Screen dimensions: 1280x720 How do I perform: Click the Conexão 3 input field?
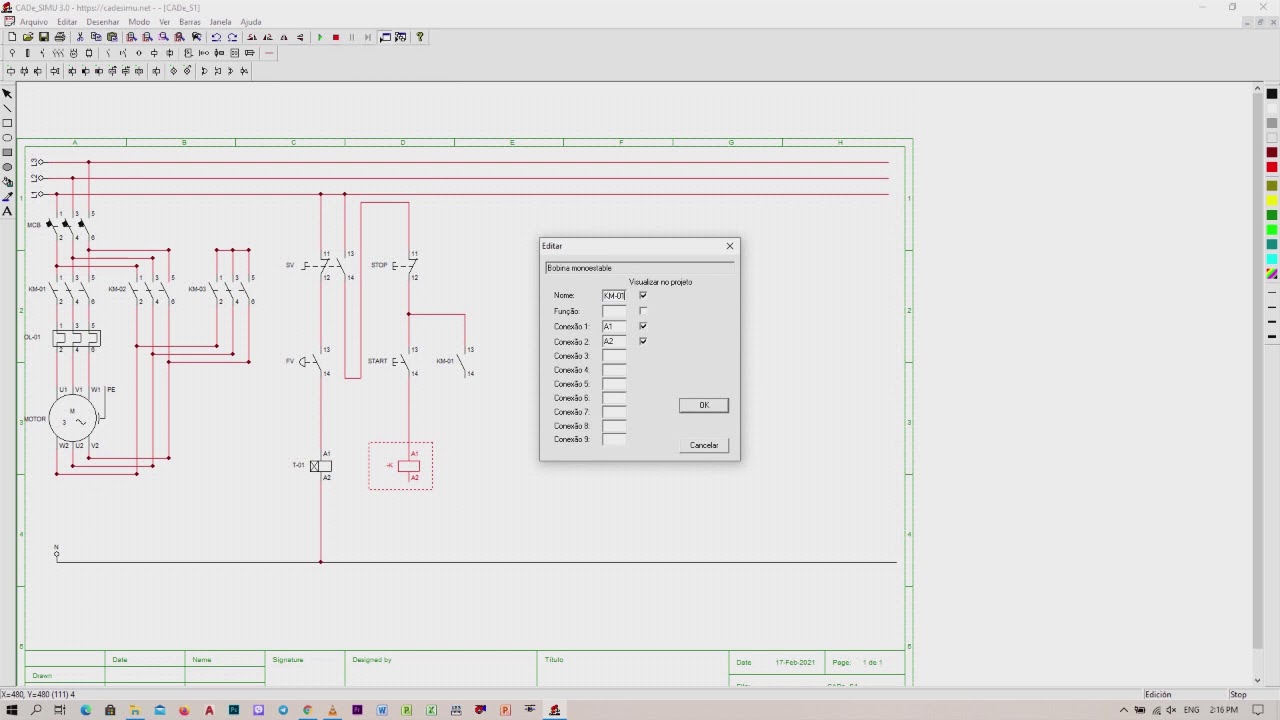[x=614, y=356]
